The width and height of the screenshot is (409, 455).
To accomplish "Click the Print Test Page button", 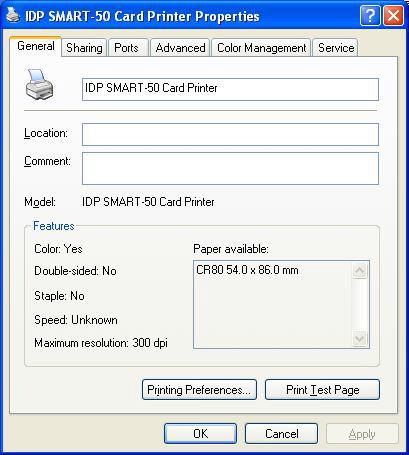I will click(322, 389).
